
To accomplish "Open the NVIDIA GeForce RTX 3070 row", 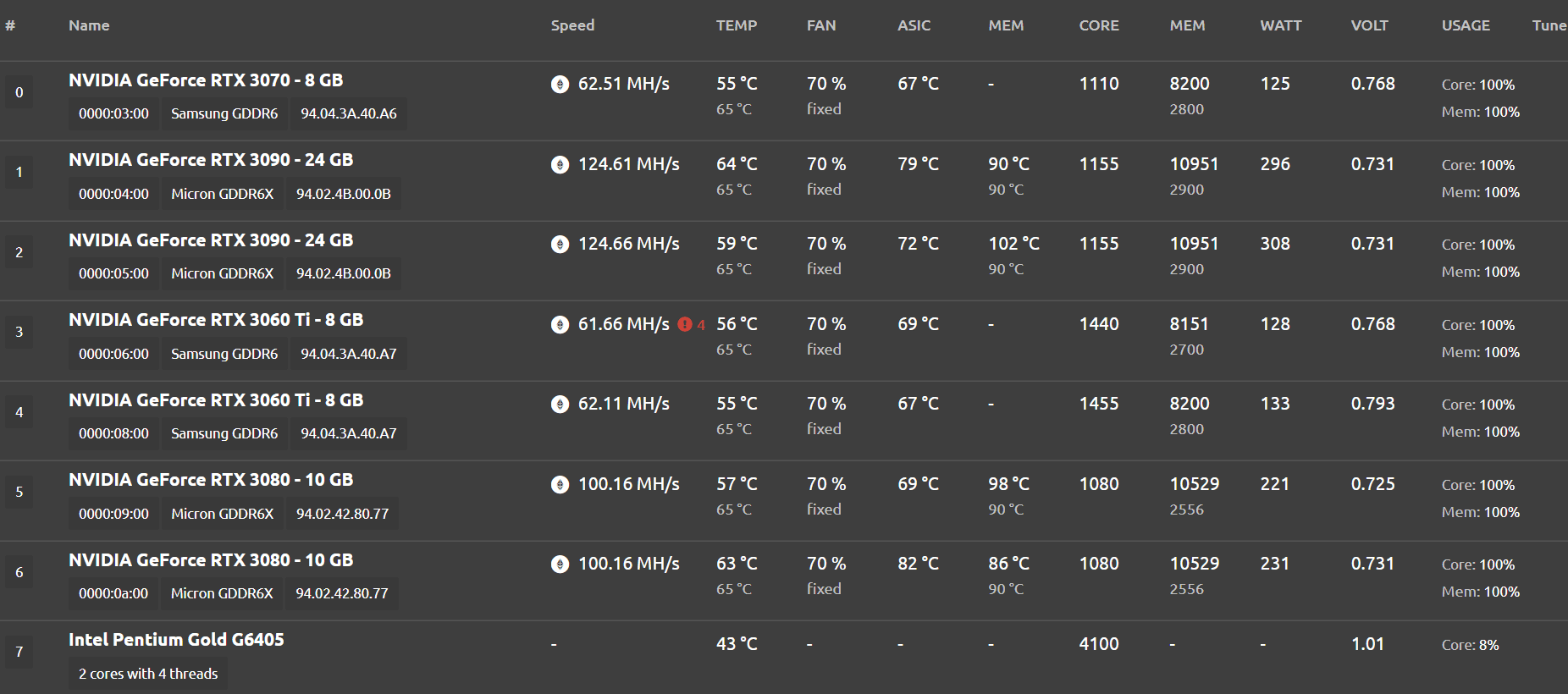I will 784,100.
